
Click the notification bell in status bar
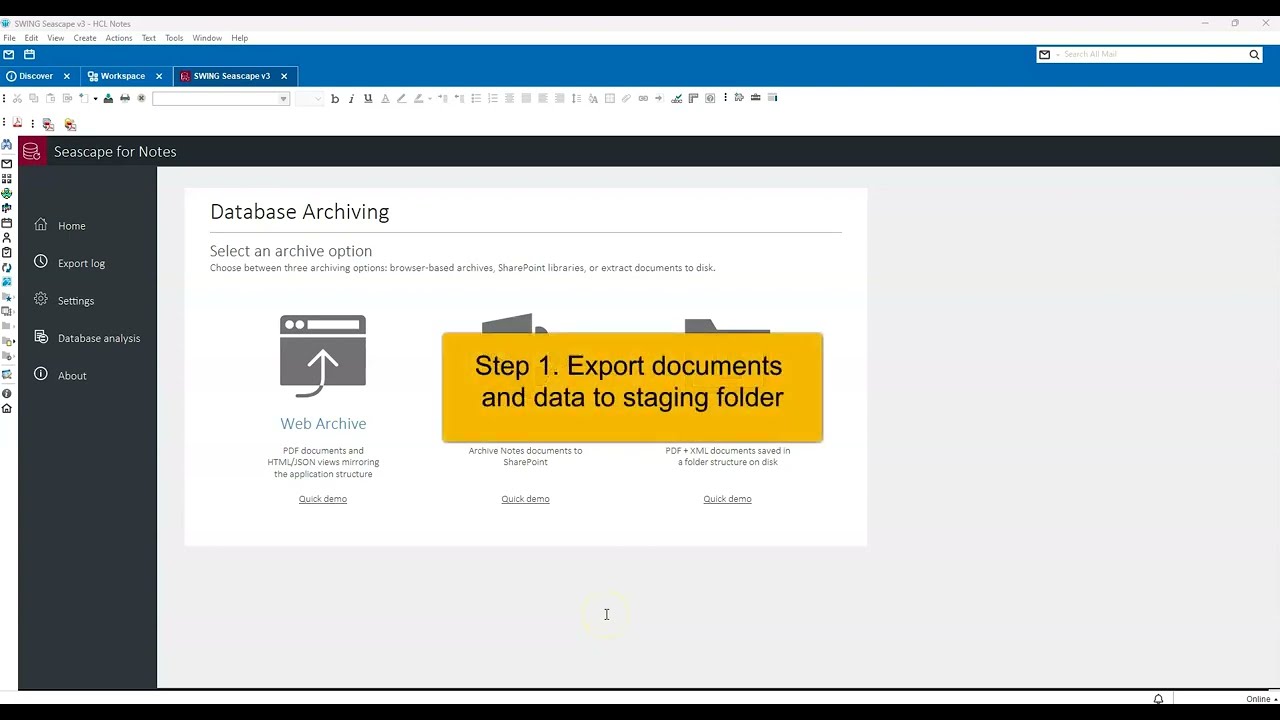[1158, 699]
